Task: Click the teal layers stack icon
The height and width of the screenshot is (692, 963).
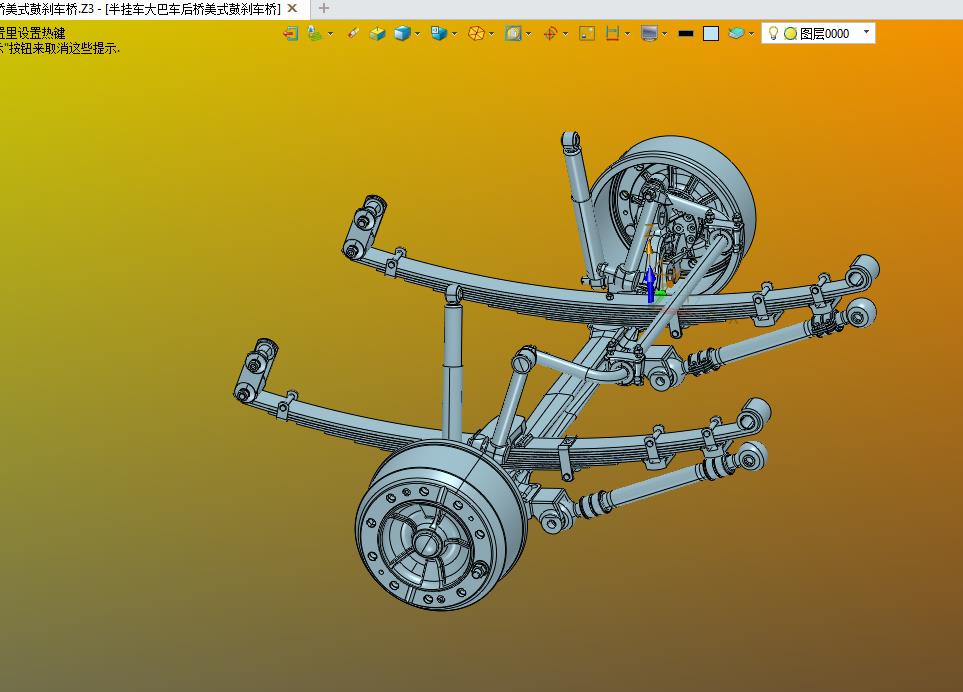Action: [737, 33]
